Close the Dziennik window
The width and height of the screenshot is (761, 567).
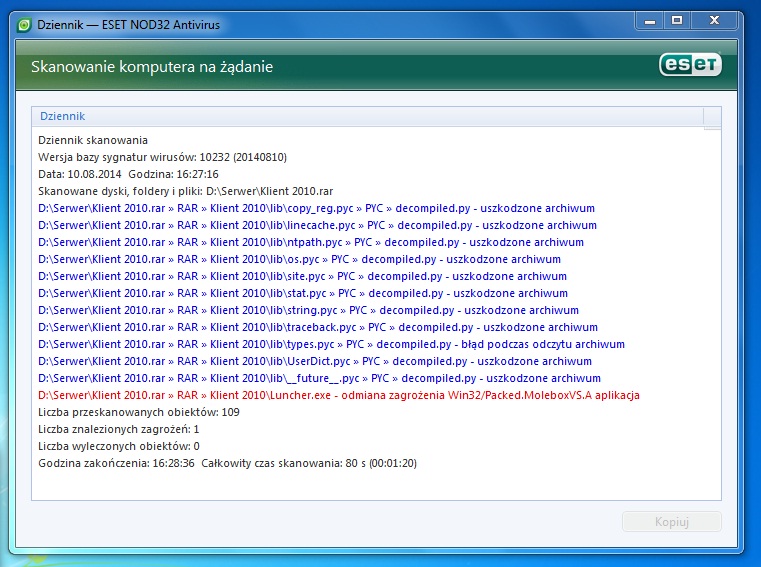(x=714, y=21)
